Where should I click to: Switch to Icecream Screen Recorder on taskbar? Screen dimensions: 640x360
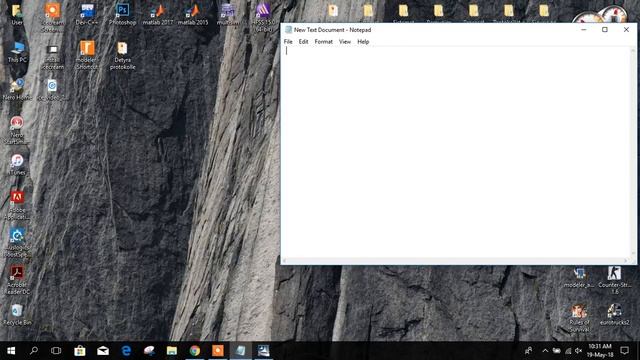click(218, 351)
